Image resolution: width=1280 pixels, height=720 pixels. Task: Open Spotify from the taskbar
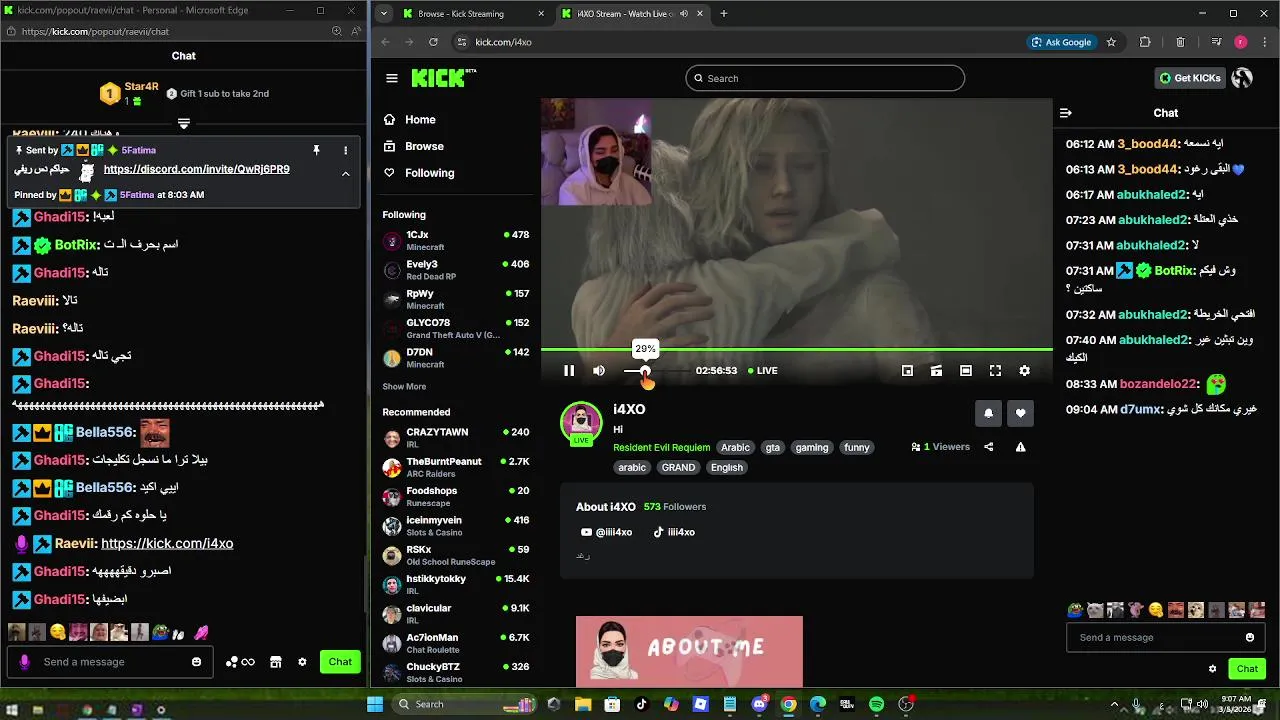click(876, 705)
